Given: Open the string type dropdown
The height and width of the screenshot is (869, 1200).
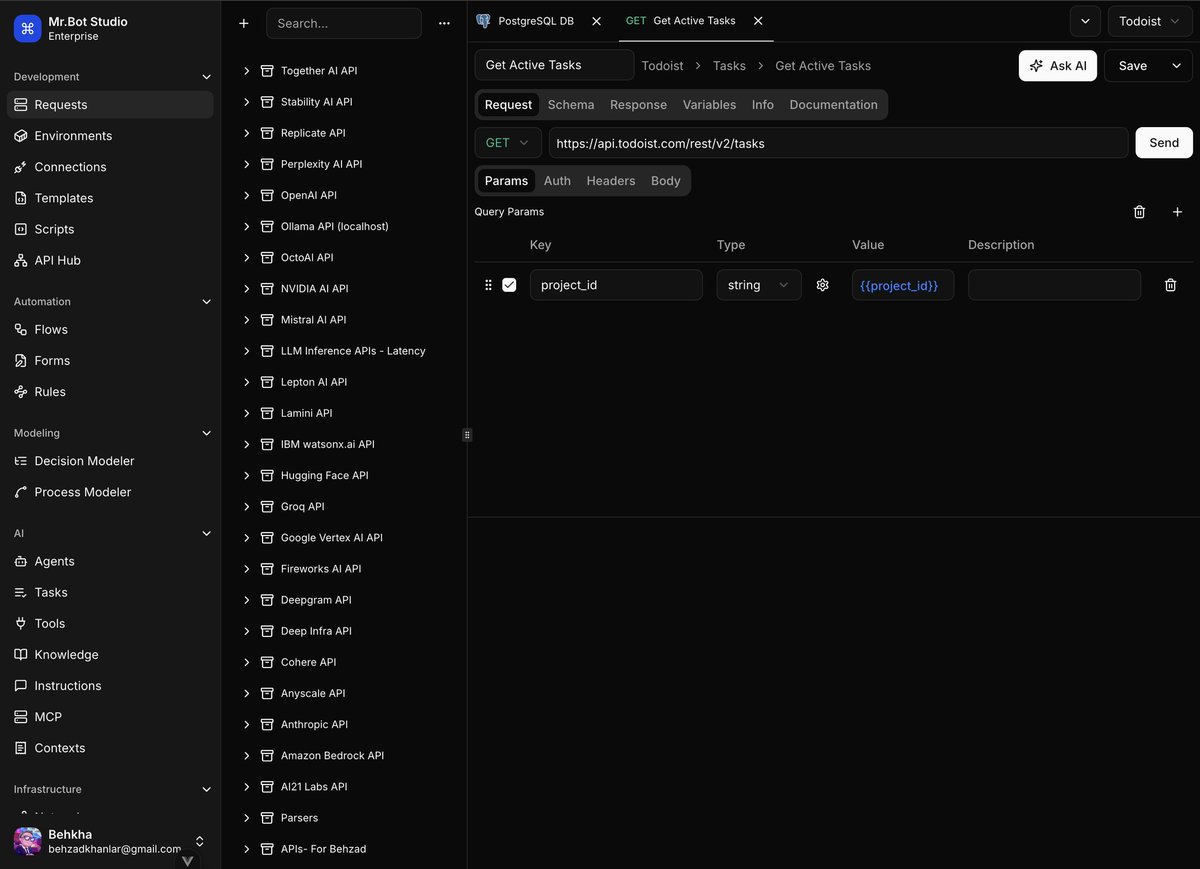Looking at the screenshot, I should coord(759,285).
